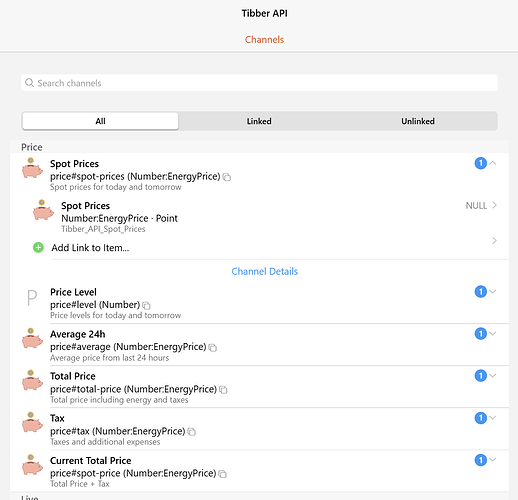Show only Linked channels
The width and height of the screenshot is (518, 500).
259,121
